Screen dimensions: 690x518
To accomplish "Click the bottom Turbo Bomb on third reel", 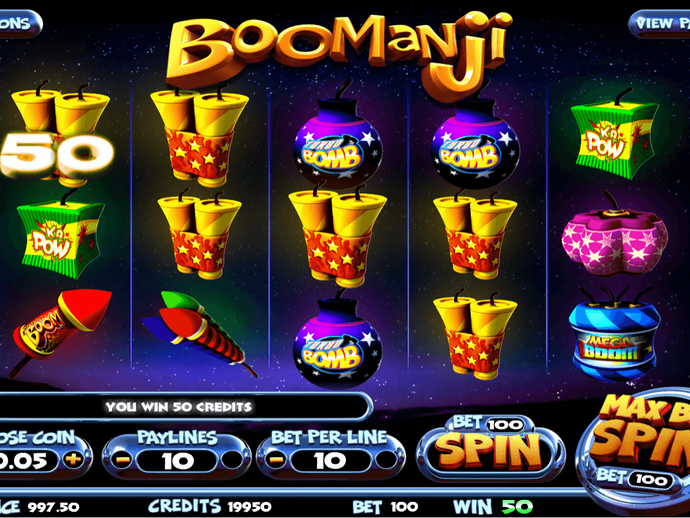I will coord(338,338).
